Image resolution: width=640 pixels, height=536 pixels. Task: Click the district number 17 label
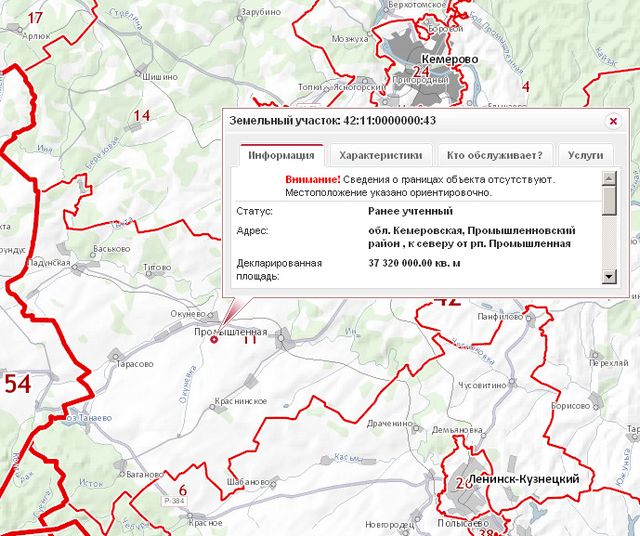36,18
